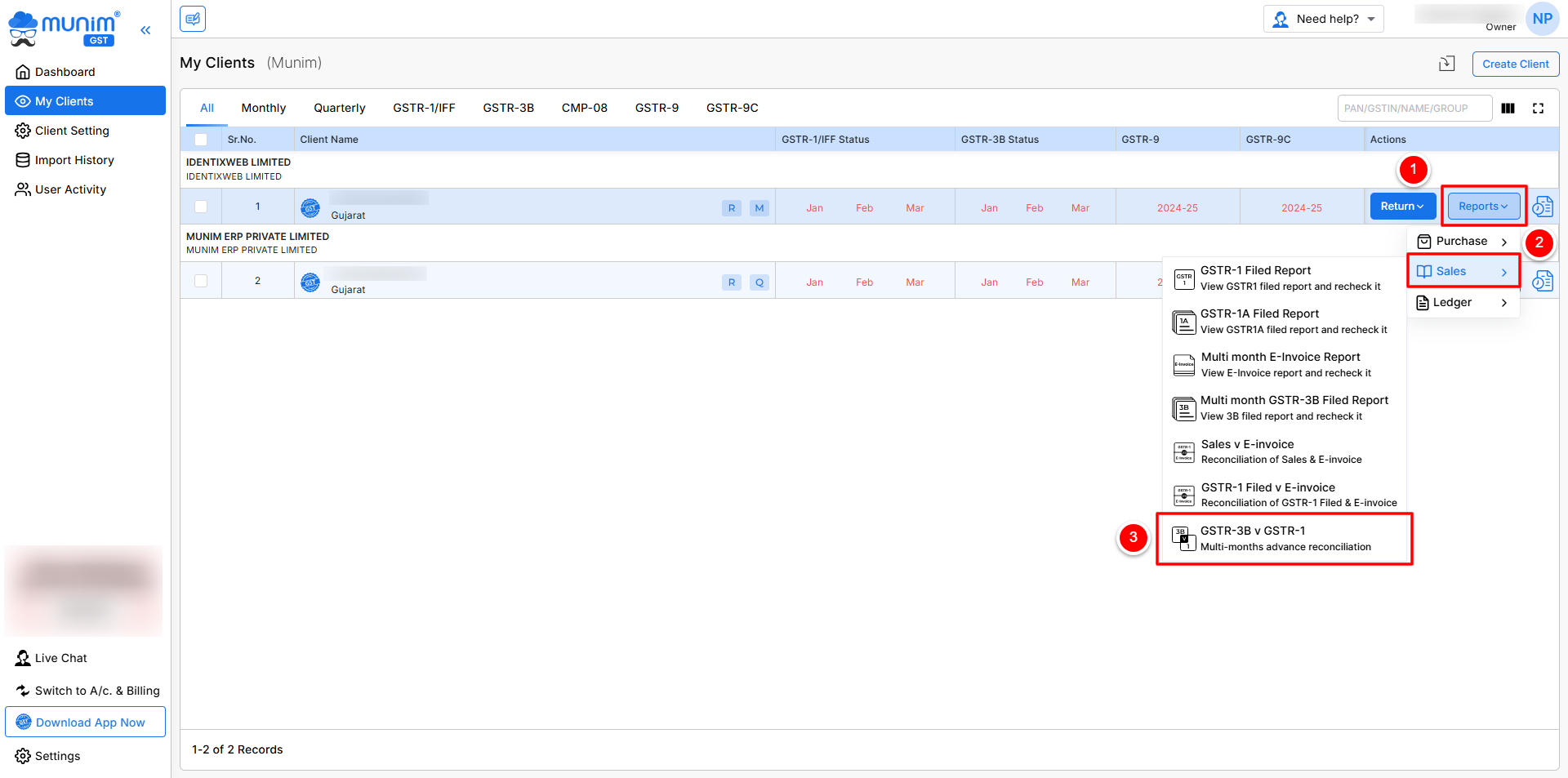Click the Create Client button
Screen dimensions: 1568x778
(x=1515, y=64)
